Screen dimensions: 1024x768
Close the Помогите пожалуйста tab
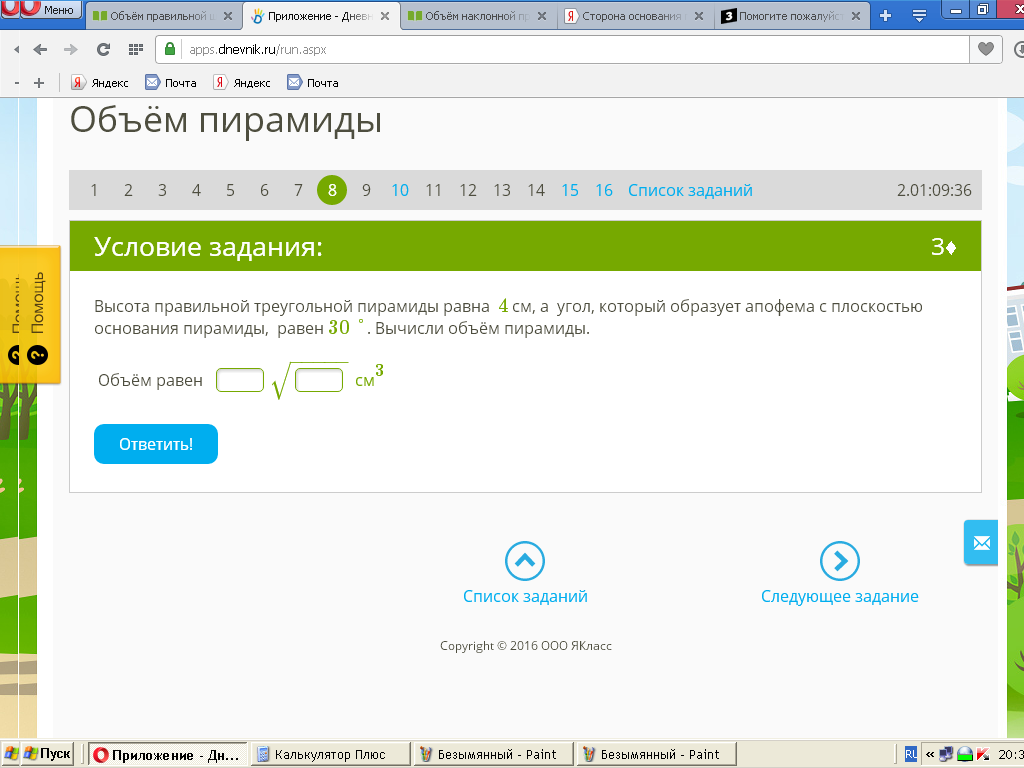click(x=856, y=16)
